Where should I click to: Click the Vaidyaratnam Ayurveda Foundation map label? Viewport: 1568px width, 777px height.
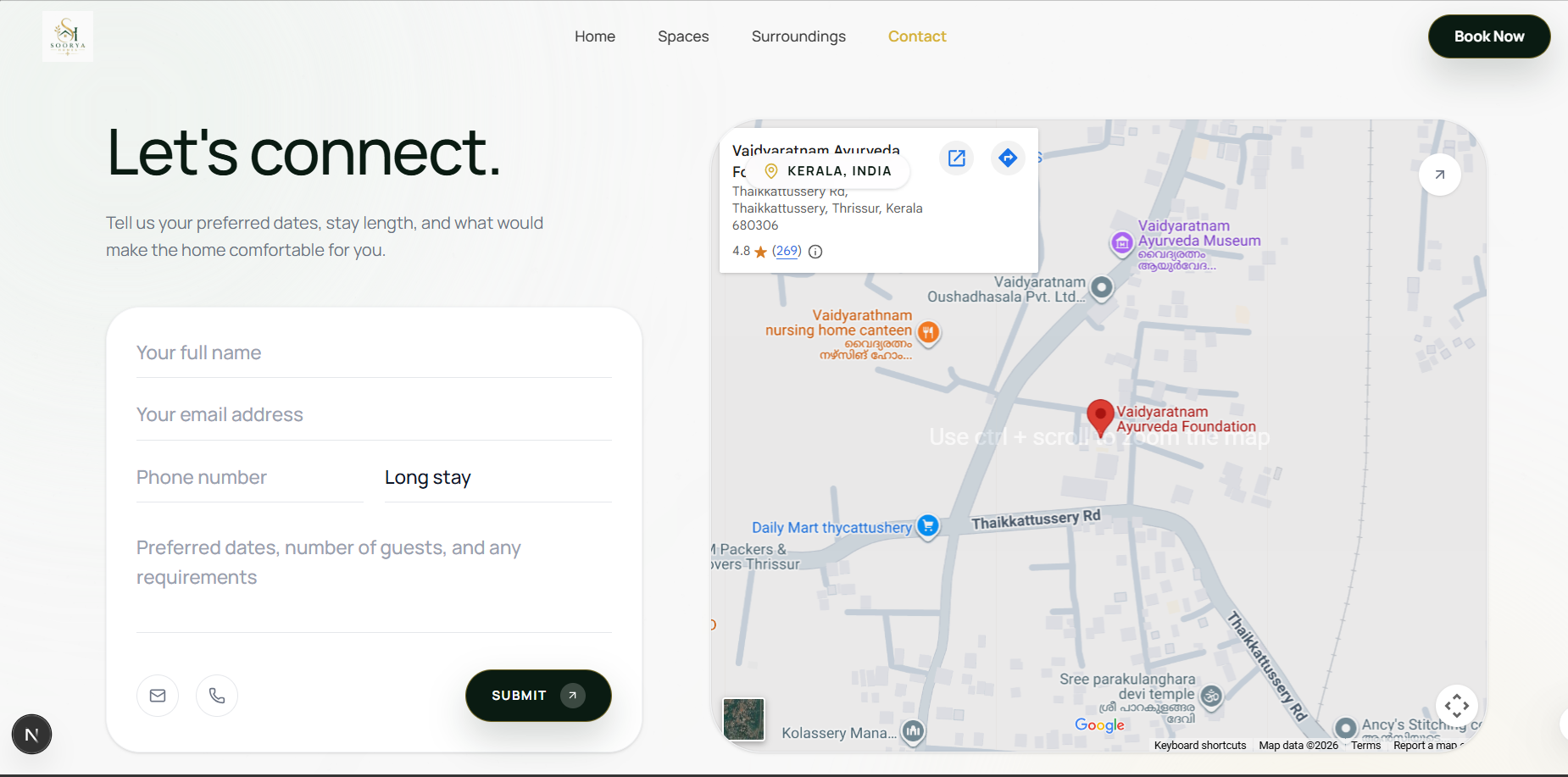[1186, 419]
